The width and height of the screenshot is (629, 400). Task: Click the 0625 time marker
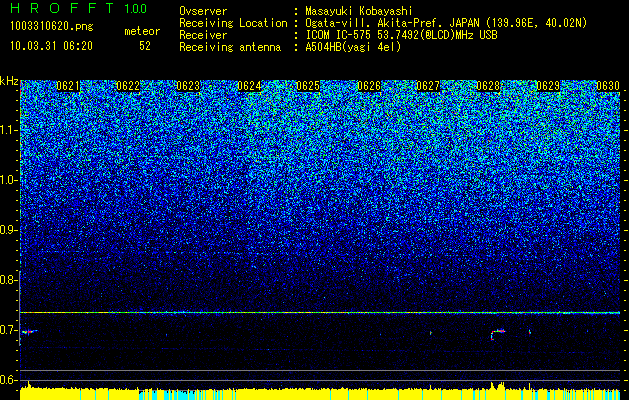pos(308,86)
